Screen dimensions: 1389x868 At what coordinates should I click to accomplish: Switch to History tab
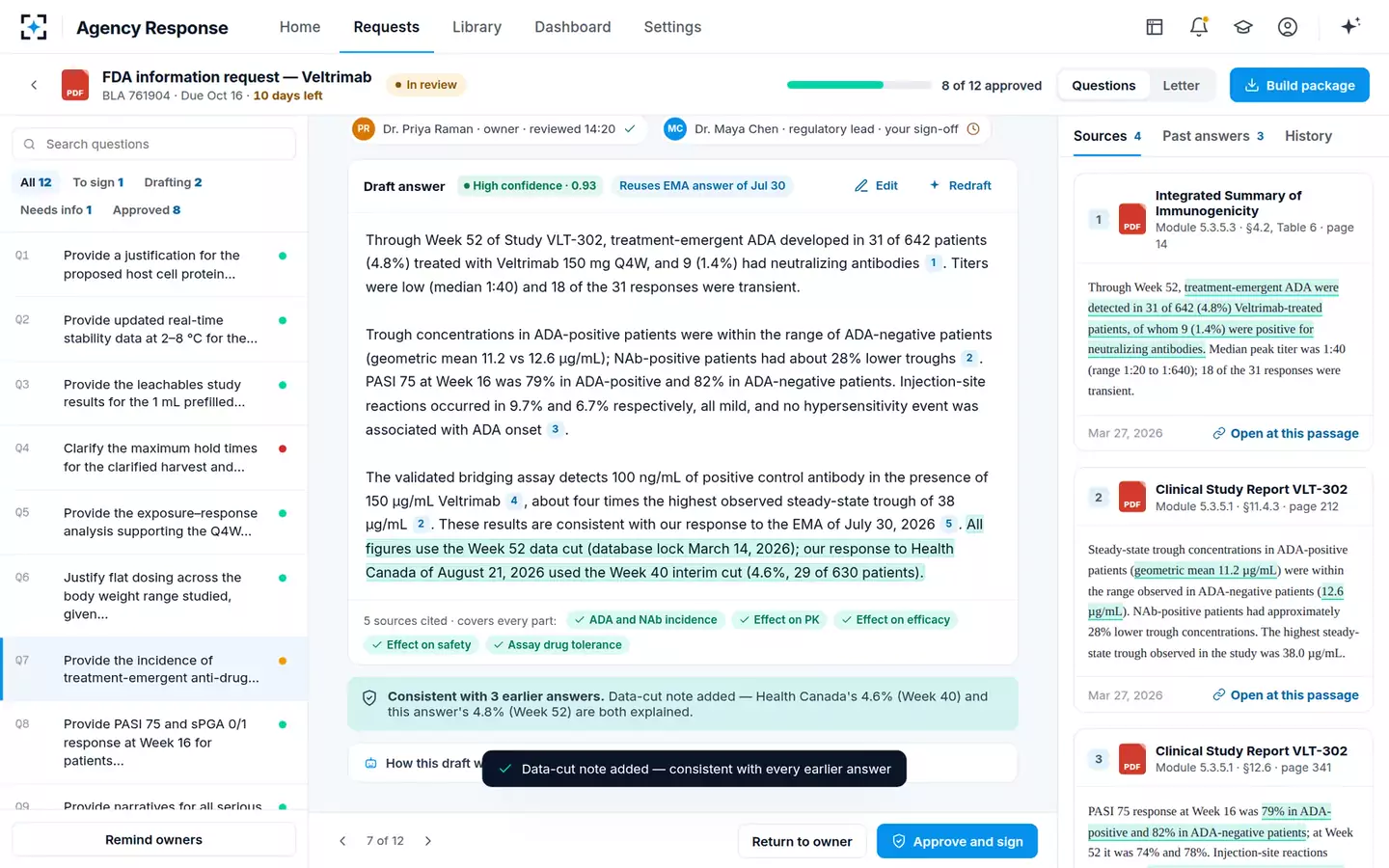[x=1308, y=136]
